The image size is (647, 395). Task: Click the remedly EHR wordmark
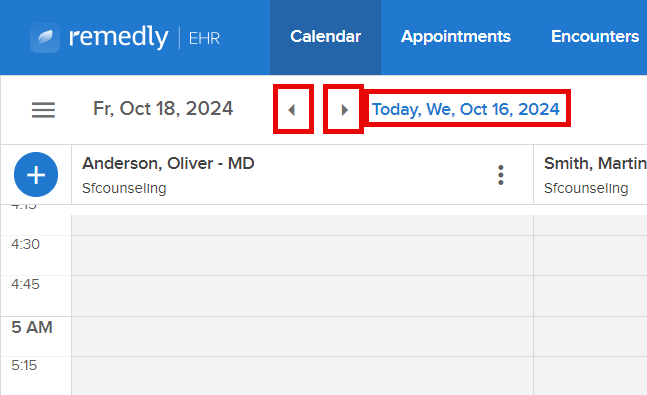tap(144, 37)
